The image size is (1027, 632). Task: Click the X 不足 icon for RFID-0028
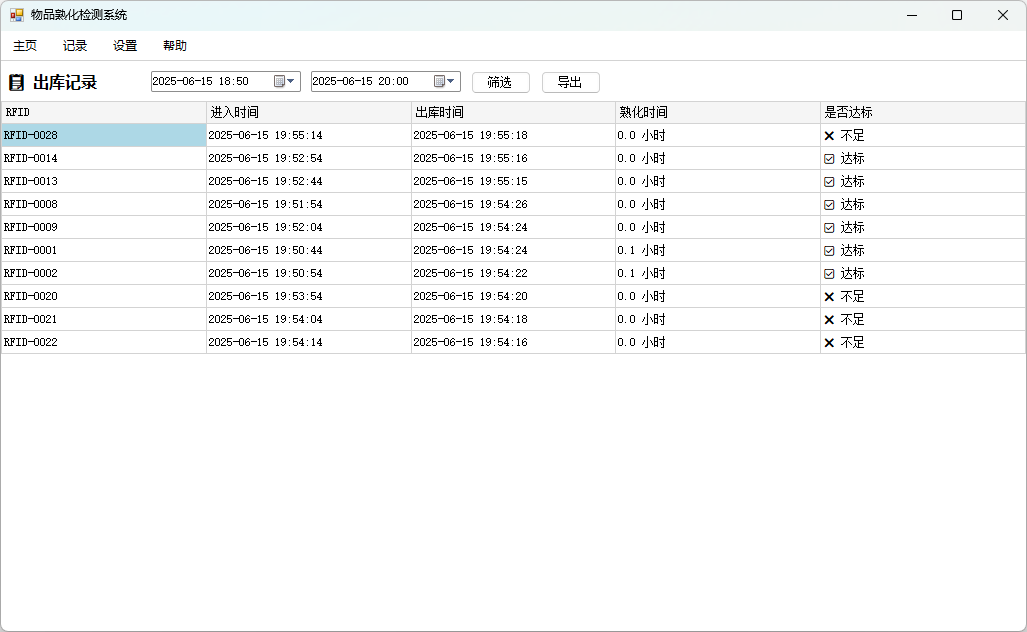pyautogui.click(x=829, y=135)
